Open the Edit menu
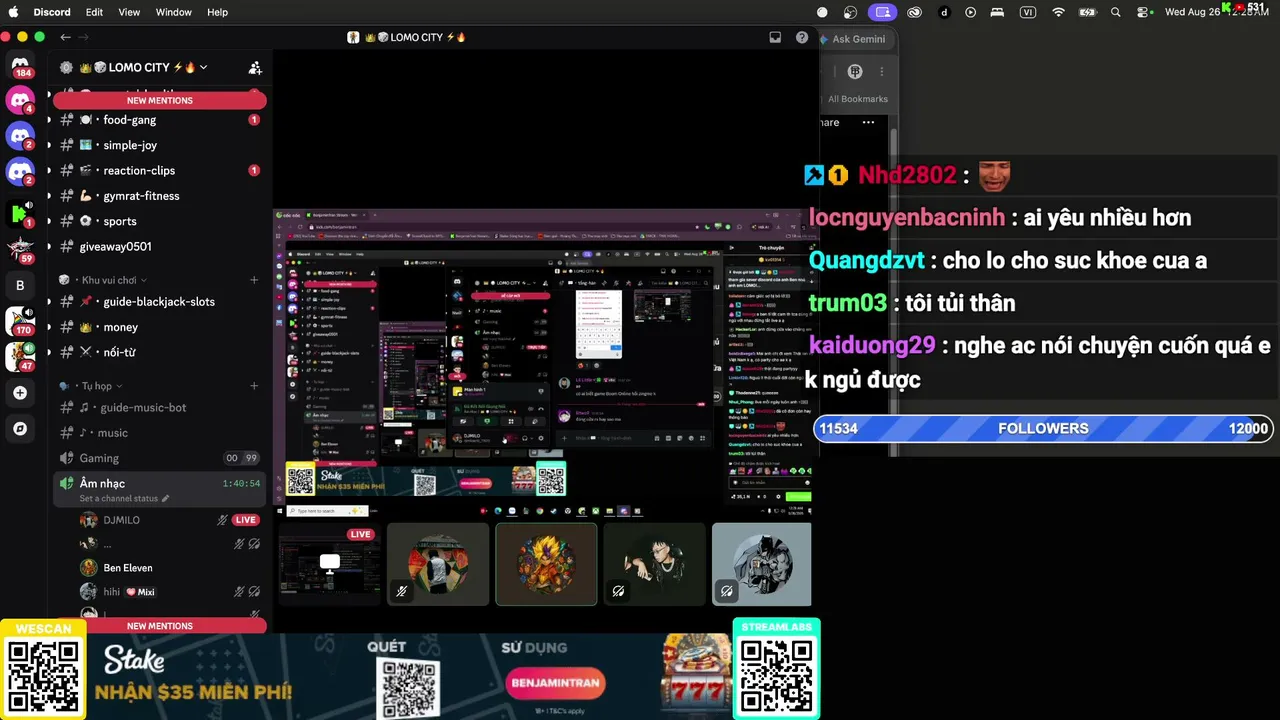The height and width of the screenshot is (720, 1280). tap(94, 12)
